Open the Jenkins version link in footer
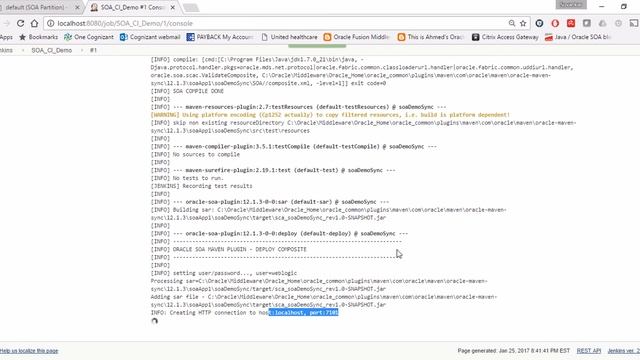 [x=624, y=351]
